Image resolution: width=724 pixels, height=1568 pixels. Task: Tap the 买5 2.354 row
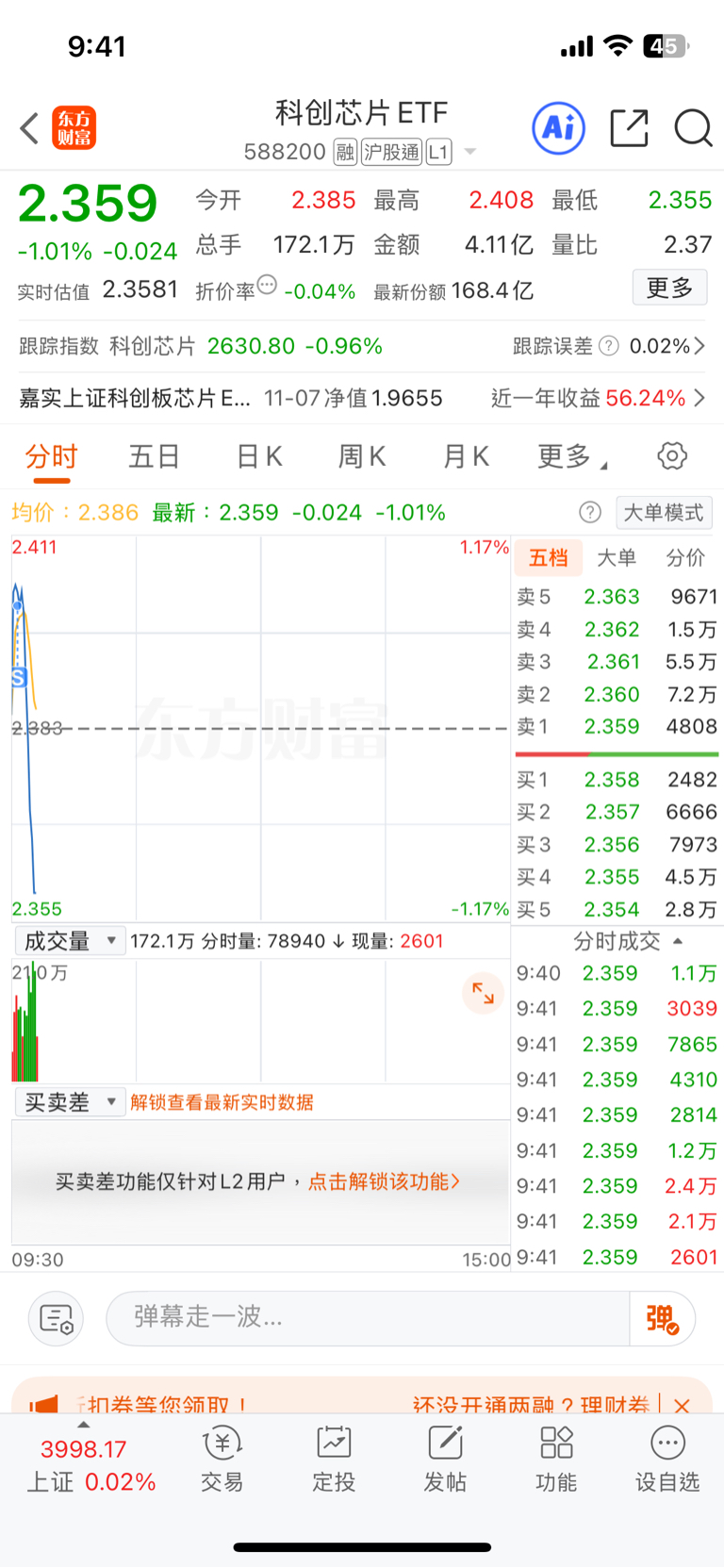[617, 910]
